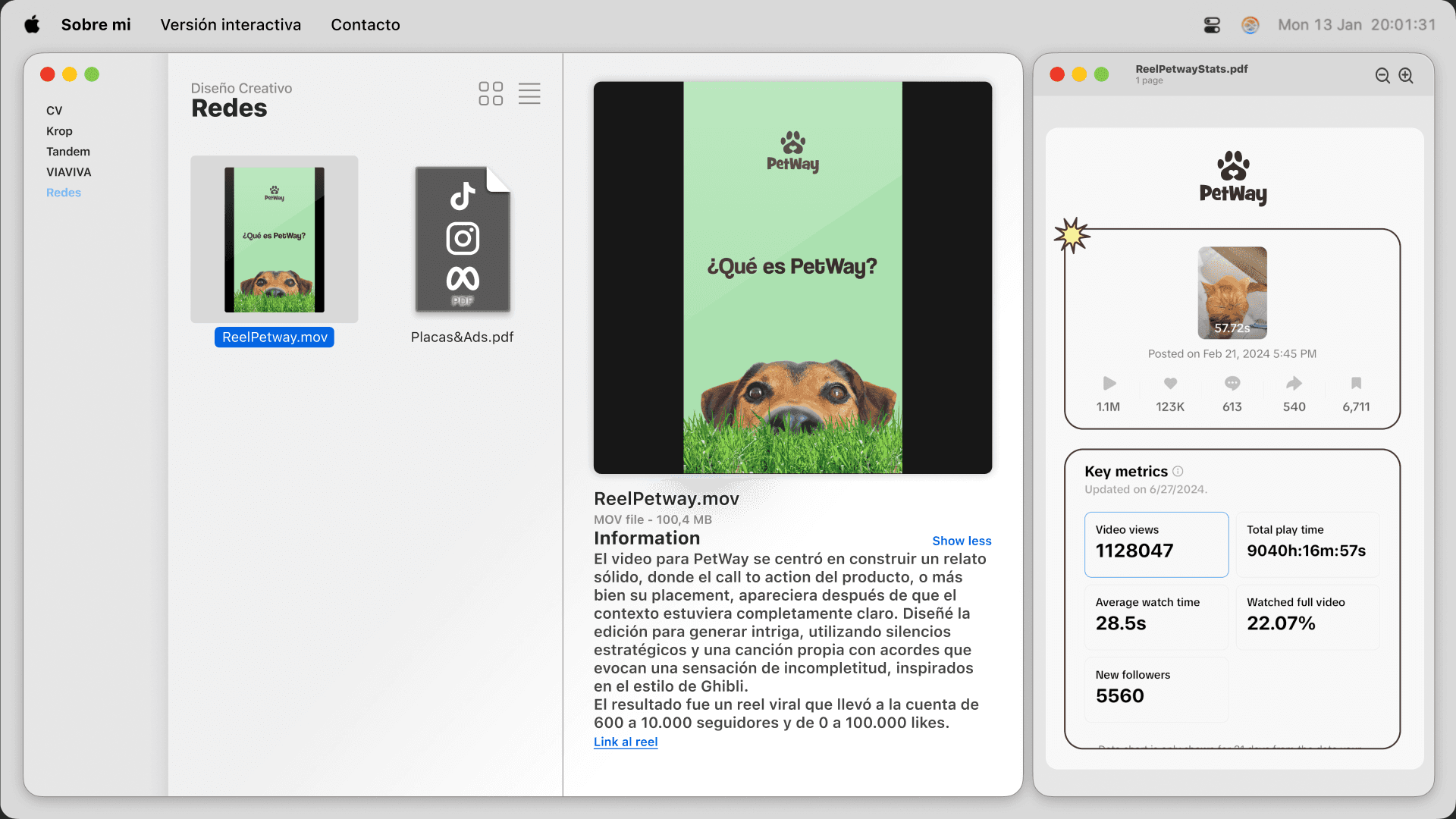Image resolution: width=1456 pixels, height=819 pixels.
Task: Open Control Center in menu bar
Action: click(1212, 25)
